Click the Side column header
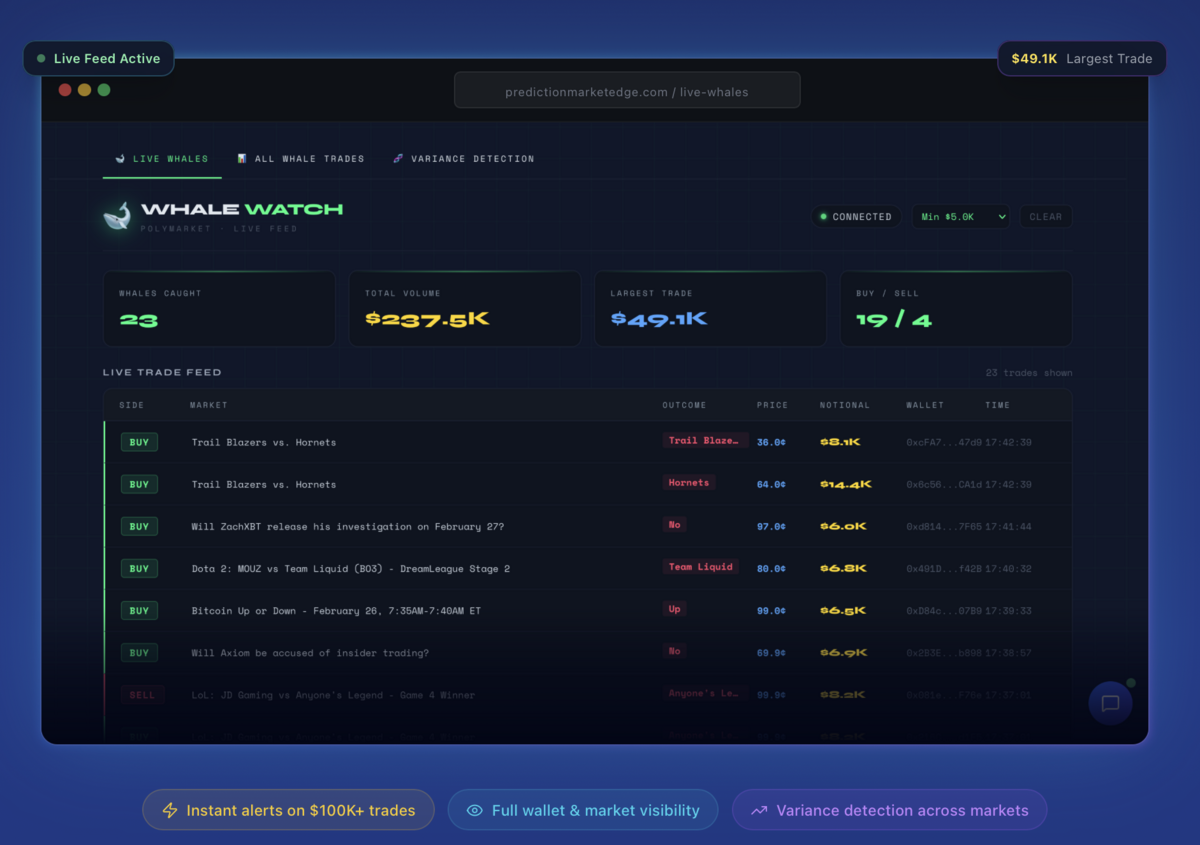 click(x=131, y=405)
